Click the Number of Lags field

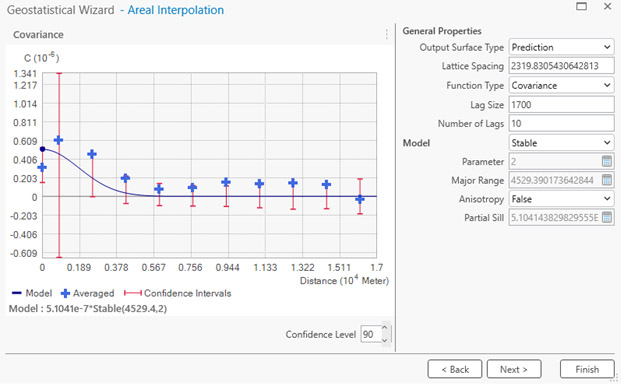tap(561, 124)
